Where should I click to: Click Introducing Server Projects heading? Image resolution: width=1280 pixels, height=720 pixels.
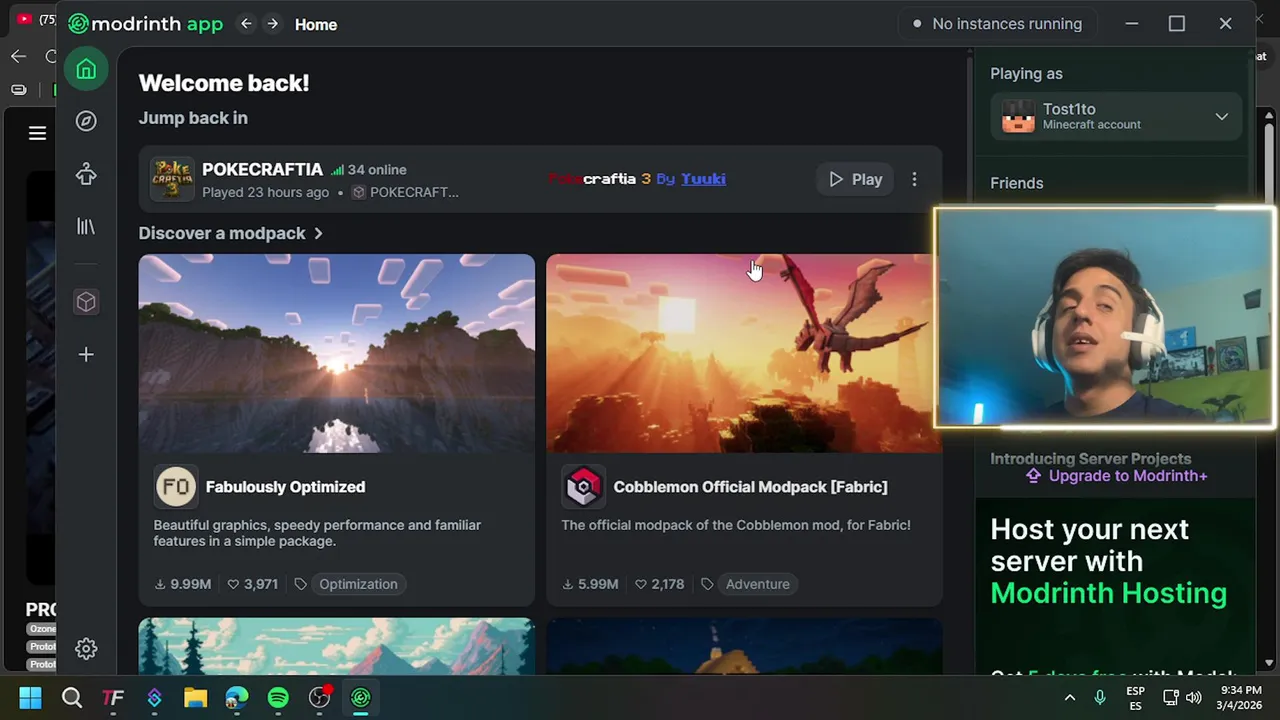(1090, 458)
